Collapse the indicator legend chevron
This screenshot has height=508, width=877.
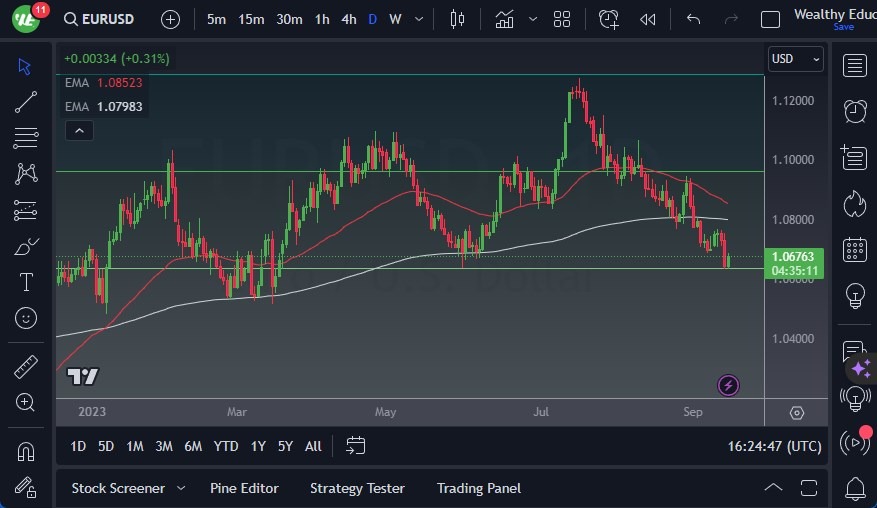tap(78, 130)
